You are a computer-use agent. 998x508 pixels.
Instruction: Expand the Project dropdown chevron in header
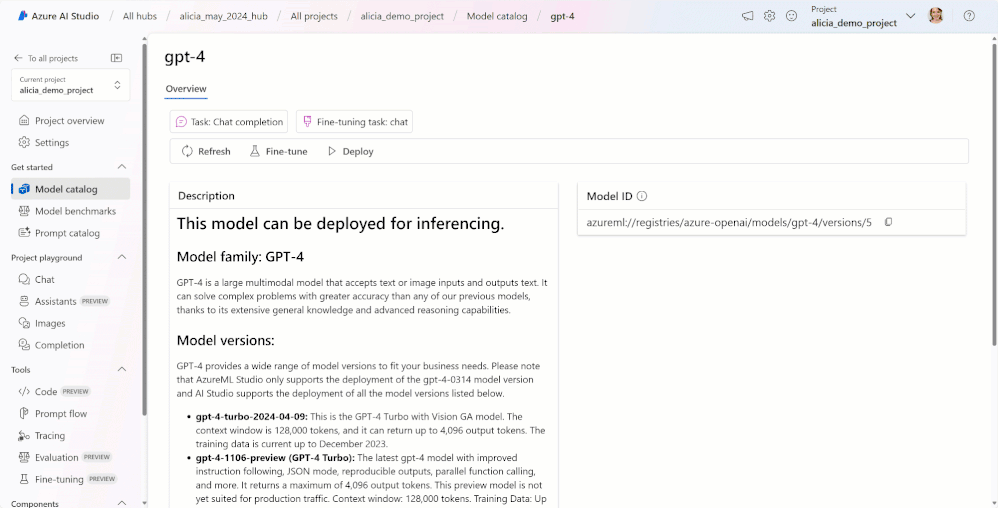pos(910,16)
